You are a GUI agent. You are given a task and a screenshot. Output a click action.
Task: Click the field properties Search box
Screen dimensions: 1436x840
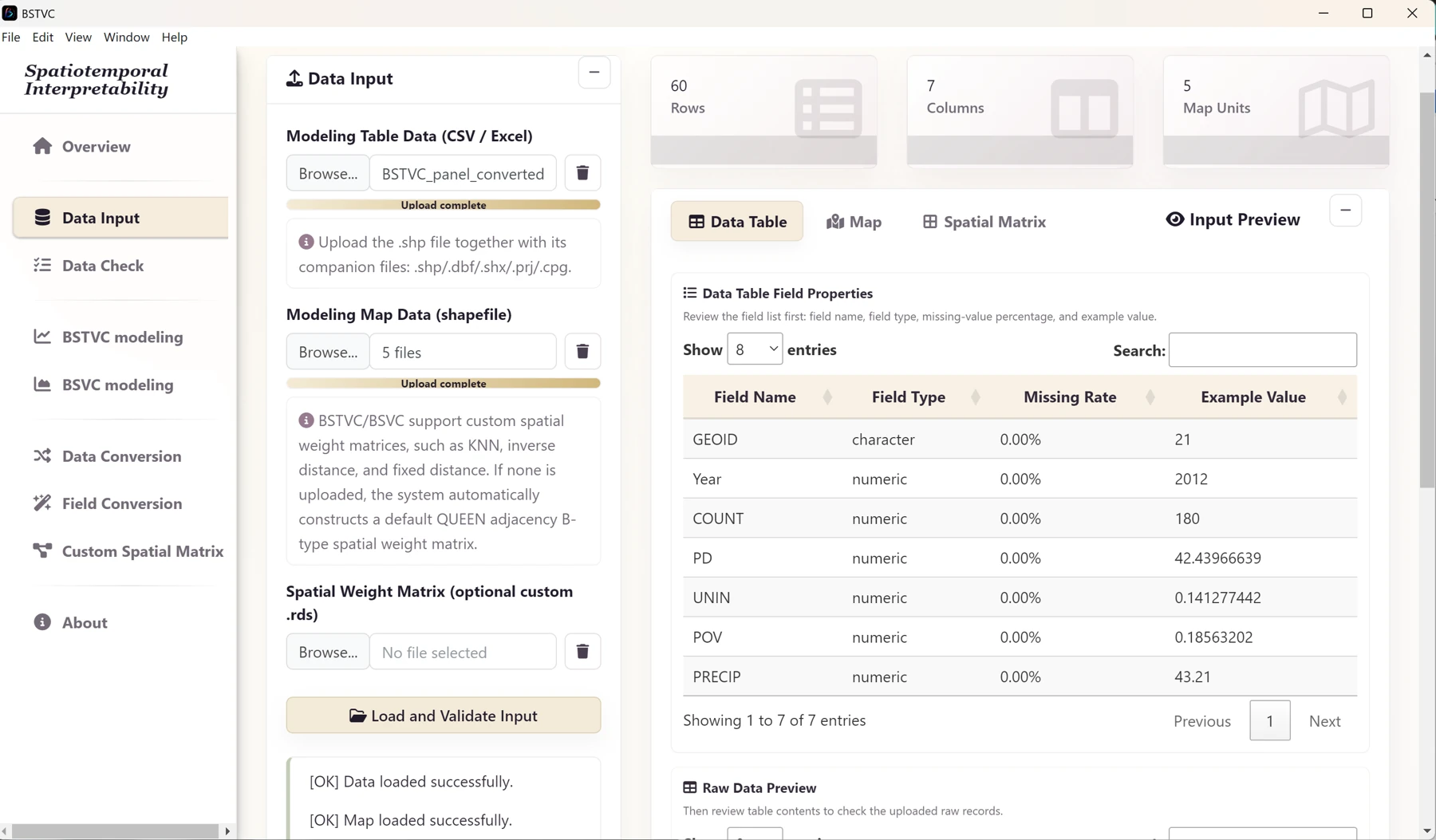1262,350
